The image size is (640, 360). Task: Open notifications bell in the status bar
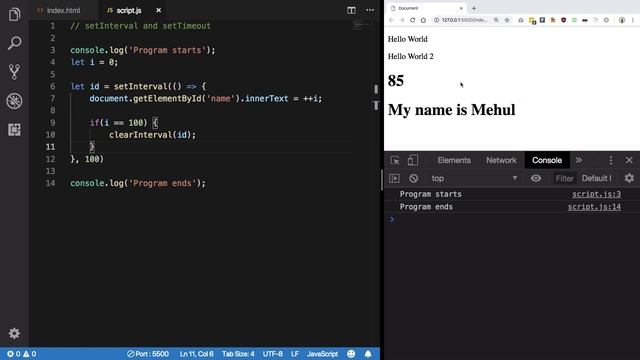point(368,354)
